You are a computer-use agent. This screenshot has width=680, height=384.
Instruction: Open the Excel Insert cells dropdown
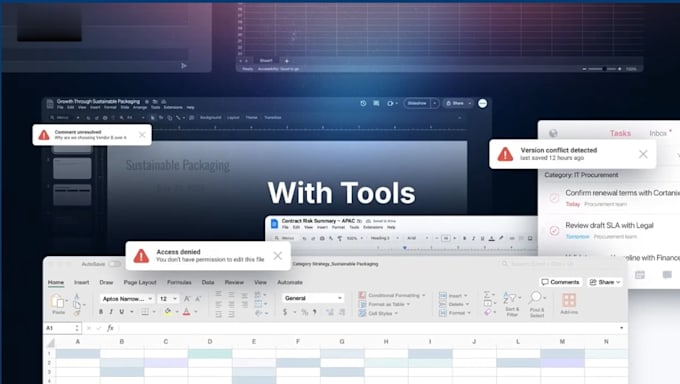pos(453,295)
